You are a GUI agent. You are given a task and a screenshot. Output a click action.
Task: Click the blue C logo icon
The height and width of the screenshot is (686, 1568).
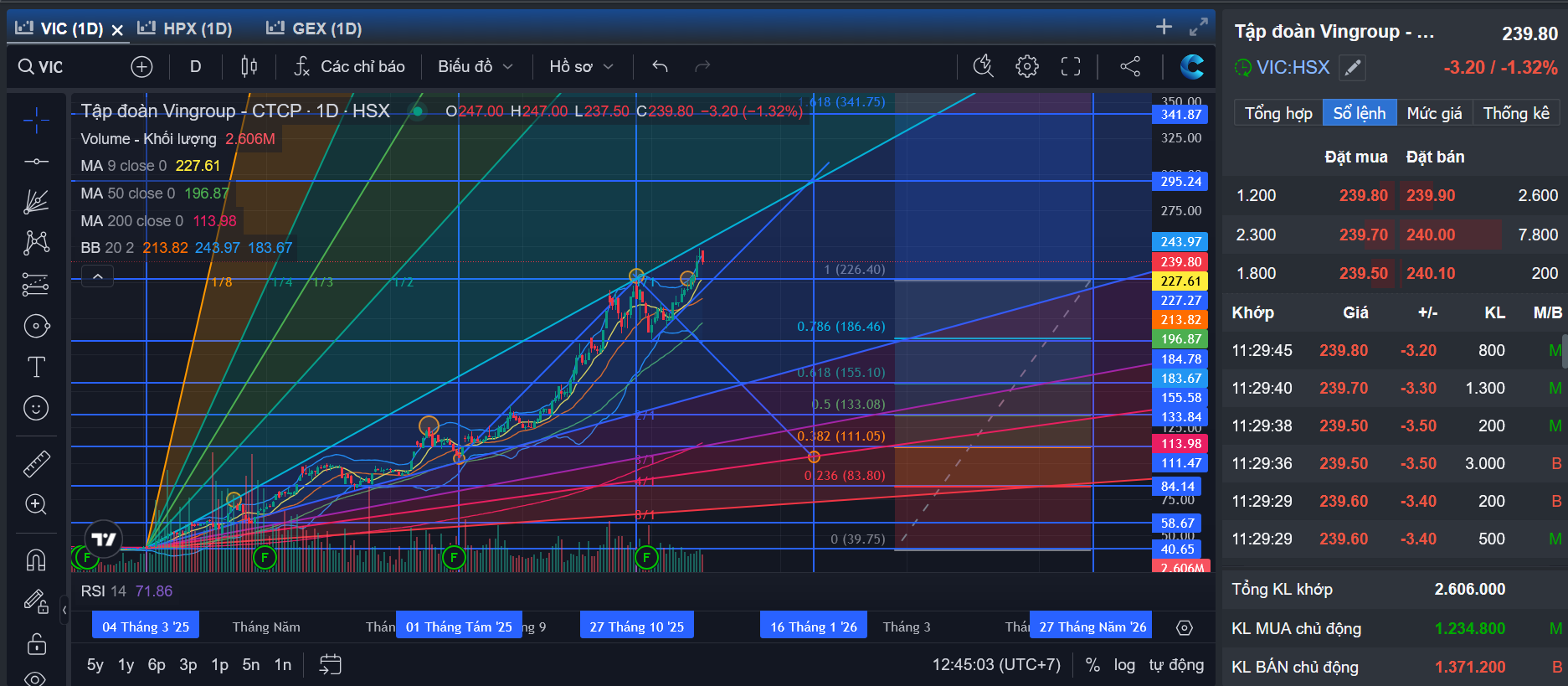[1191, 67]
